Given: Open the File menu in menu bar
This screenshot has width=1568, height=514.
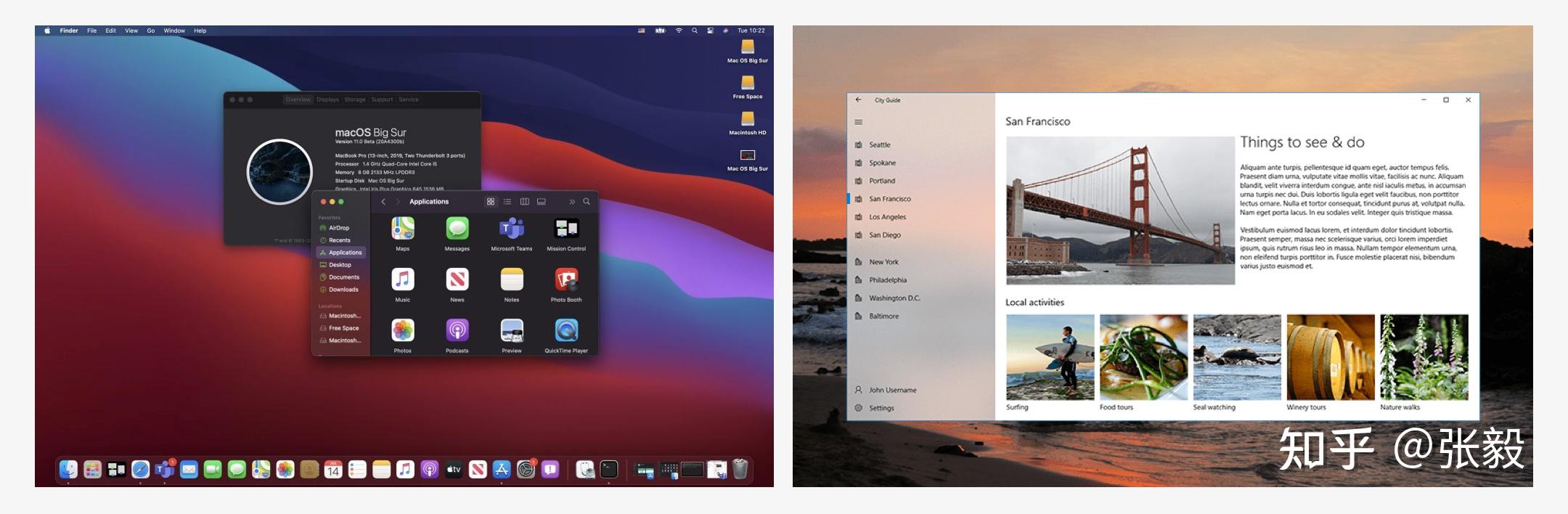Looking at the screenshot, I should 92,30.
